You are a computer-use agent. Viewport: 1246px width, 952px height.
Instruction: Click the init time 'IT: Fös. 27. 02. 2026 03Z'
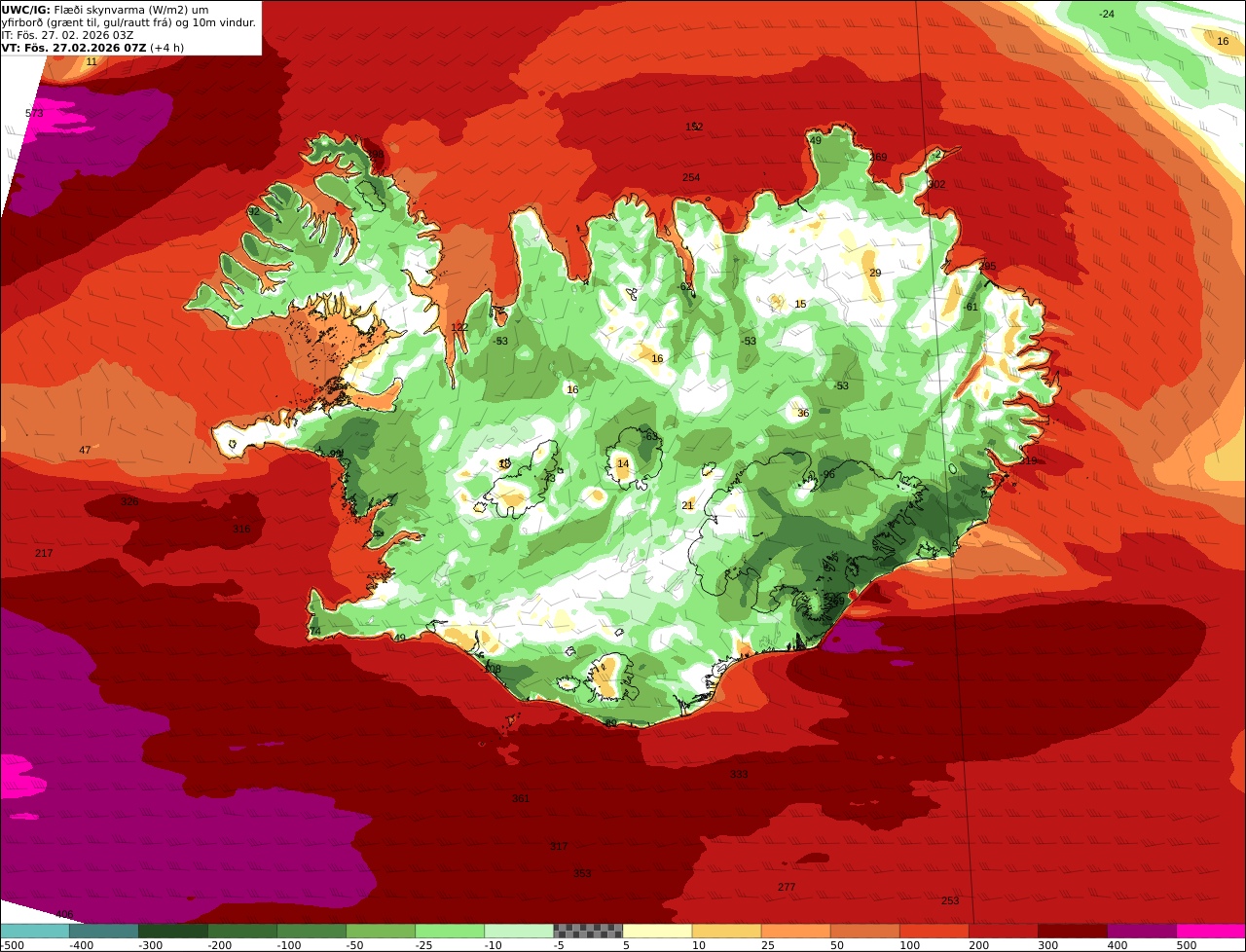(x=67, y=35)
